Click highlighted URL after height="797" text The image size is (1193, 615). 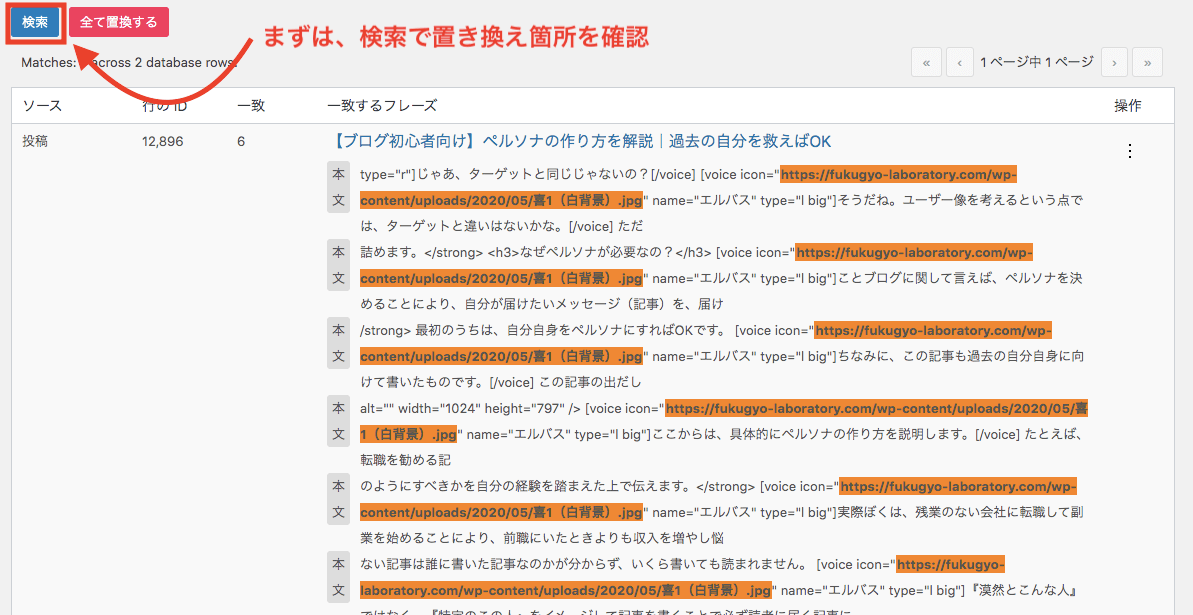coord(876,409)
